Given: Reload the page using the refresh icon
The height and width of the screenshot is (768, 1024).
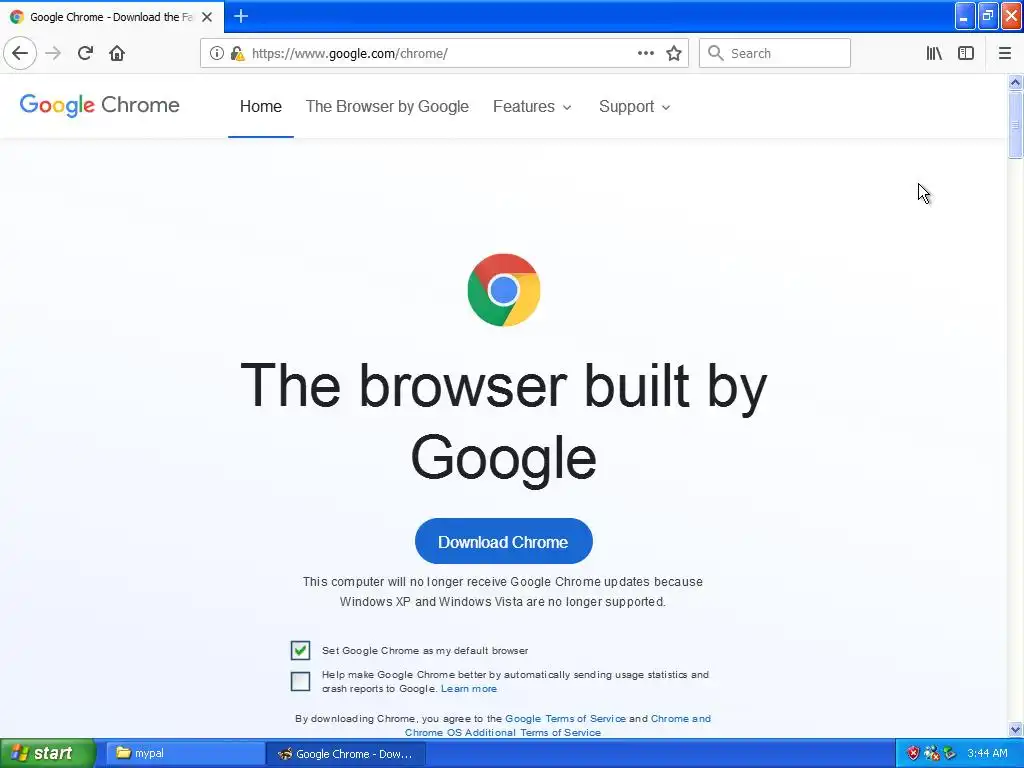Looking at the screenshot, I should point(85,53).
